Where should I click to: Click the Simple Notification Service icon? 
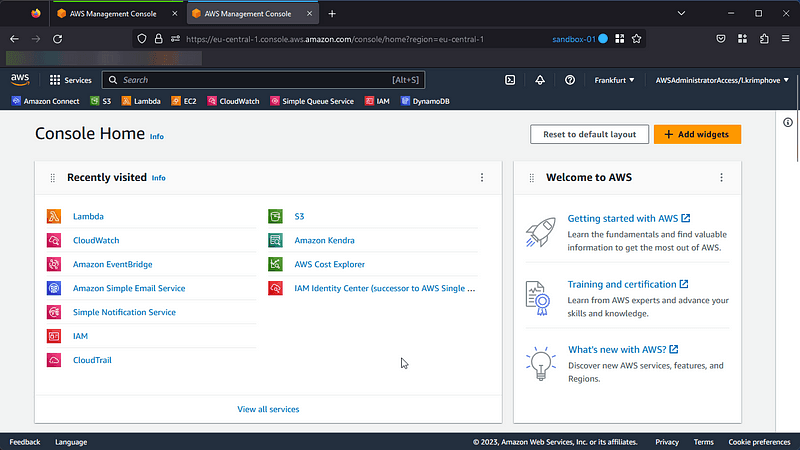coord(54,312)
